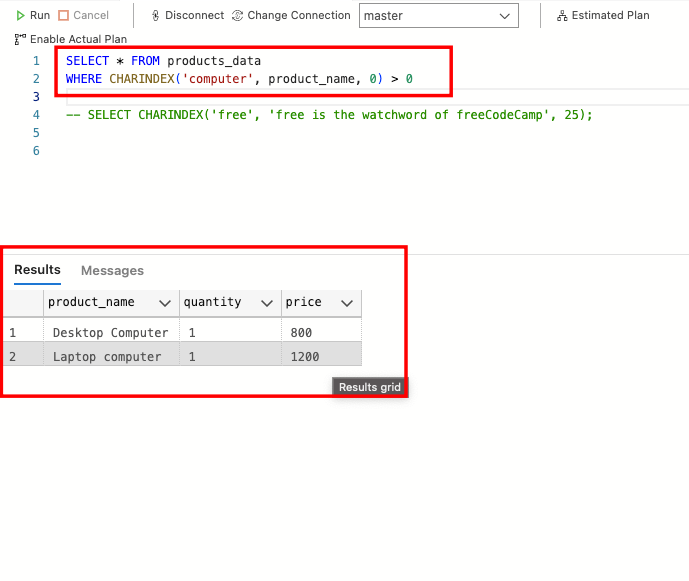
Task: Open Change Connection
Action: (291, 15)
